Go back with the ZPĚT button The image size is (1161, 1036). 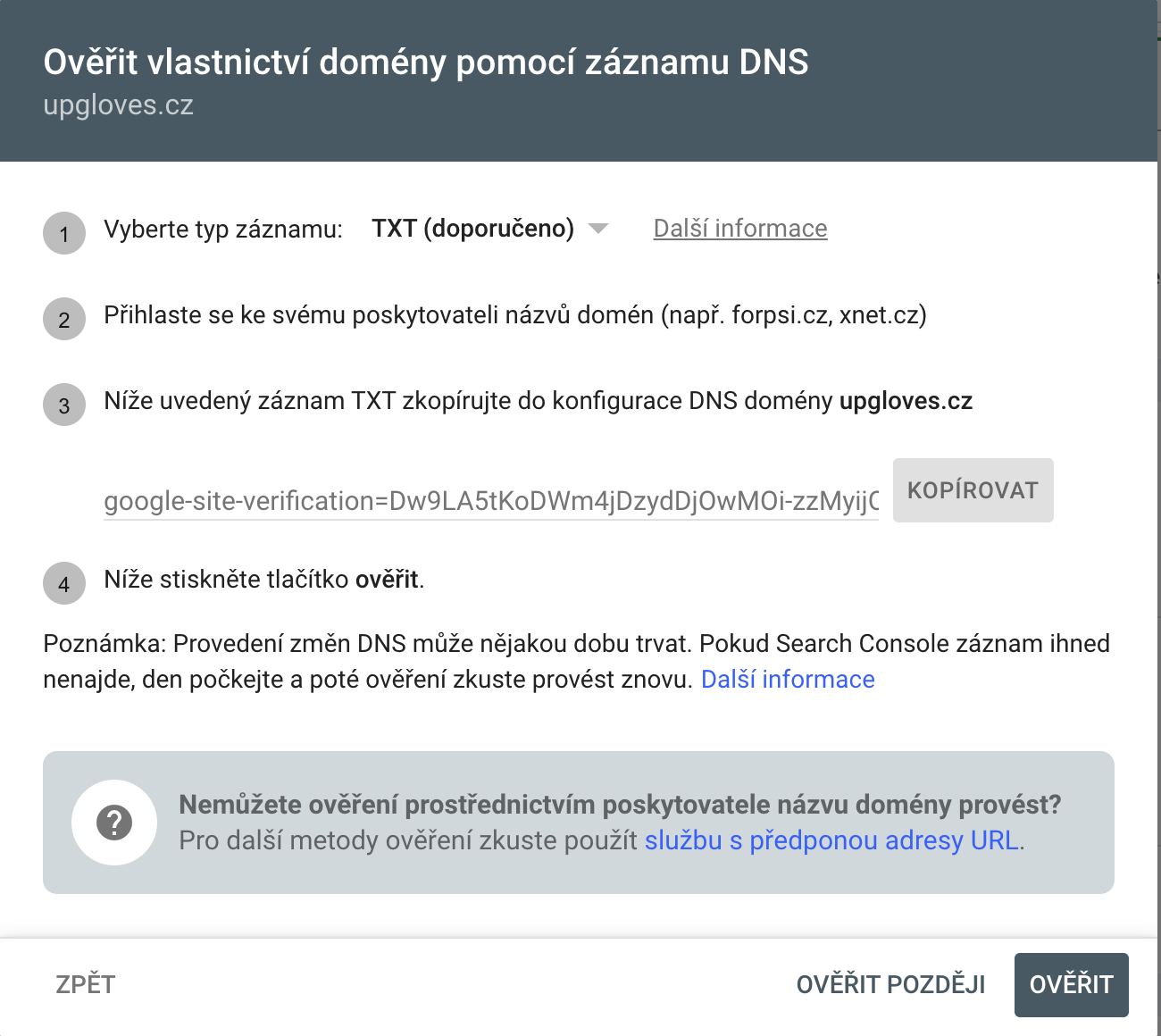(86, 984)
